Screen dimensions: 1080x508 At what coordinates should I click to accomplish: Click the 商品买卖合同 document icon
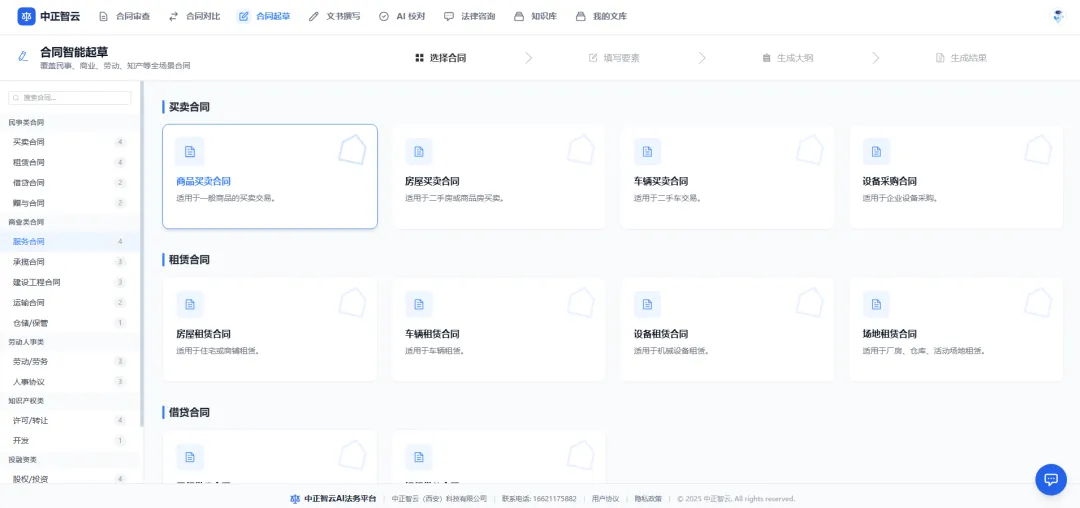pyautogui.click(x=189, y=151)
